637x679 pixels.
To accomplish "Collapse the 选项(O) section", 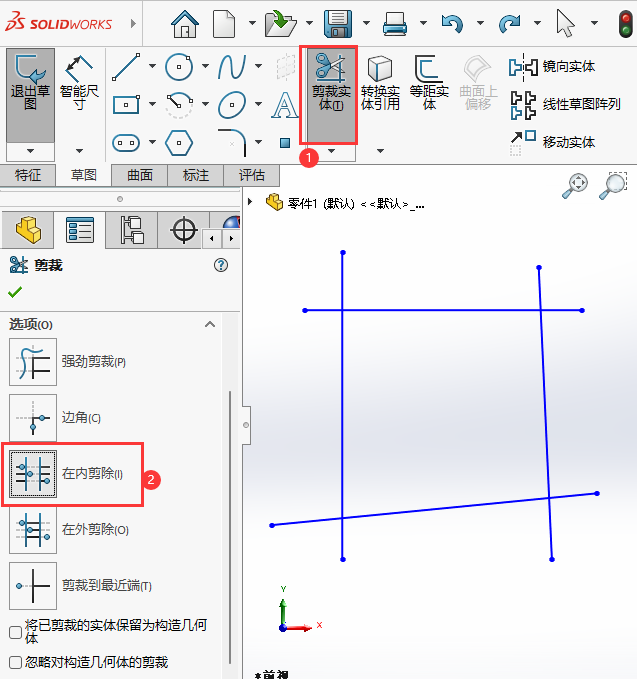I will click(x=210, y=324).
